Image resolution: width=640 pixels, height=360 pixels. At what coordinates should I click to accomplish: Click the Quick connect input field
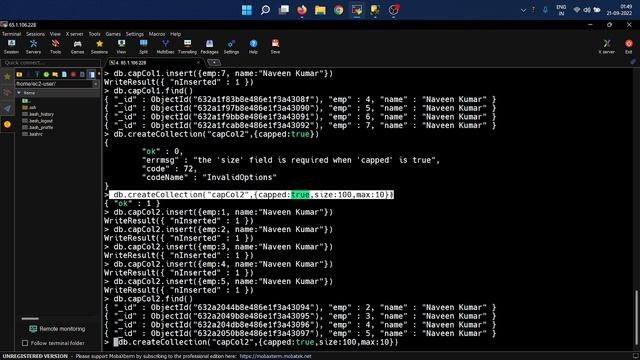[x=51, y=63]
